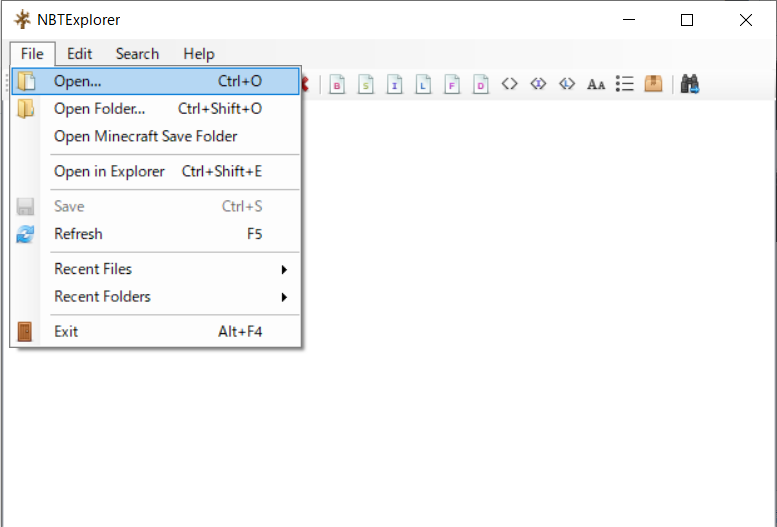
Task: Add a Long tag from toolbar
Action: point(423,84)
